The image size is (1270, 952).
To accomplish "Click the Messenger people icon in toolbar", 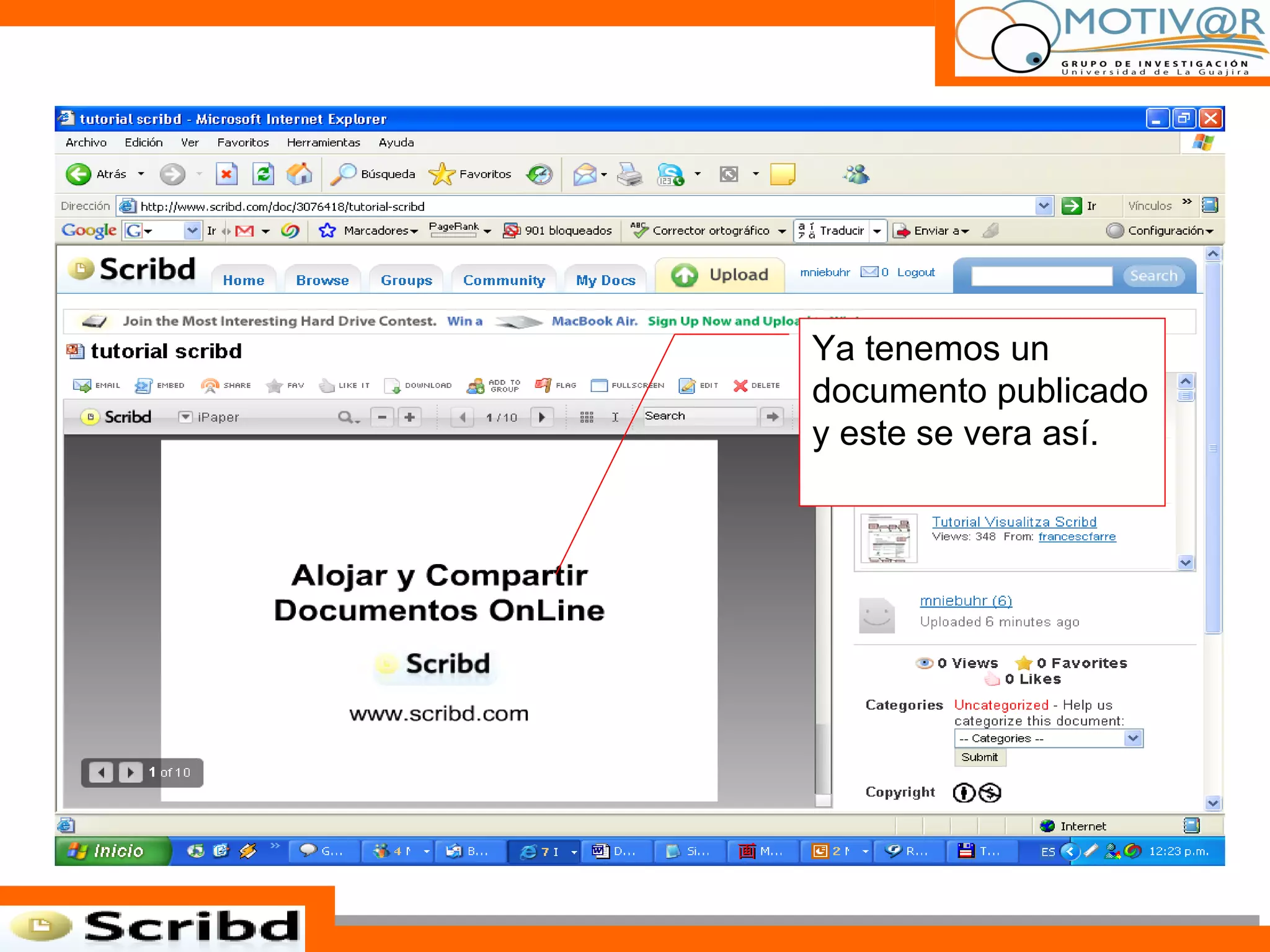I will pyautogui.click(x=857, y=174).
